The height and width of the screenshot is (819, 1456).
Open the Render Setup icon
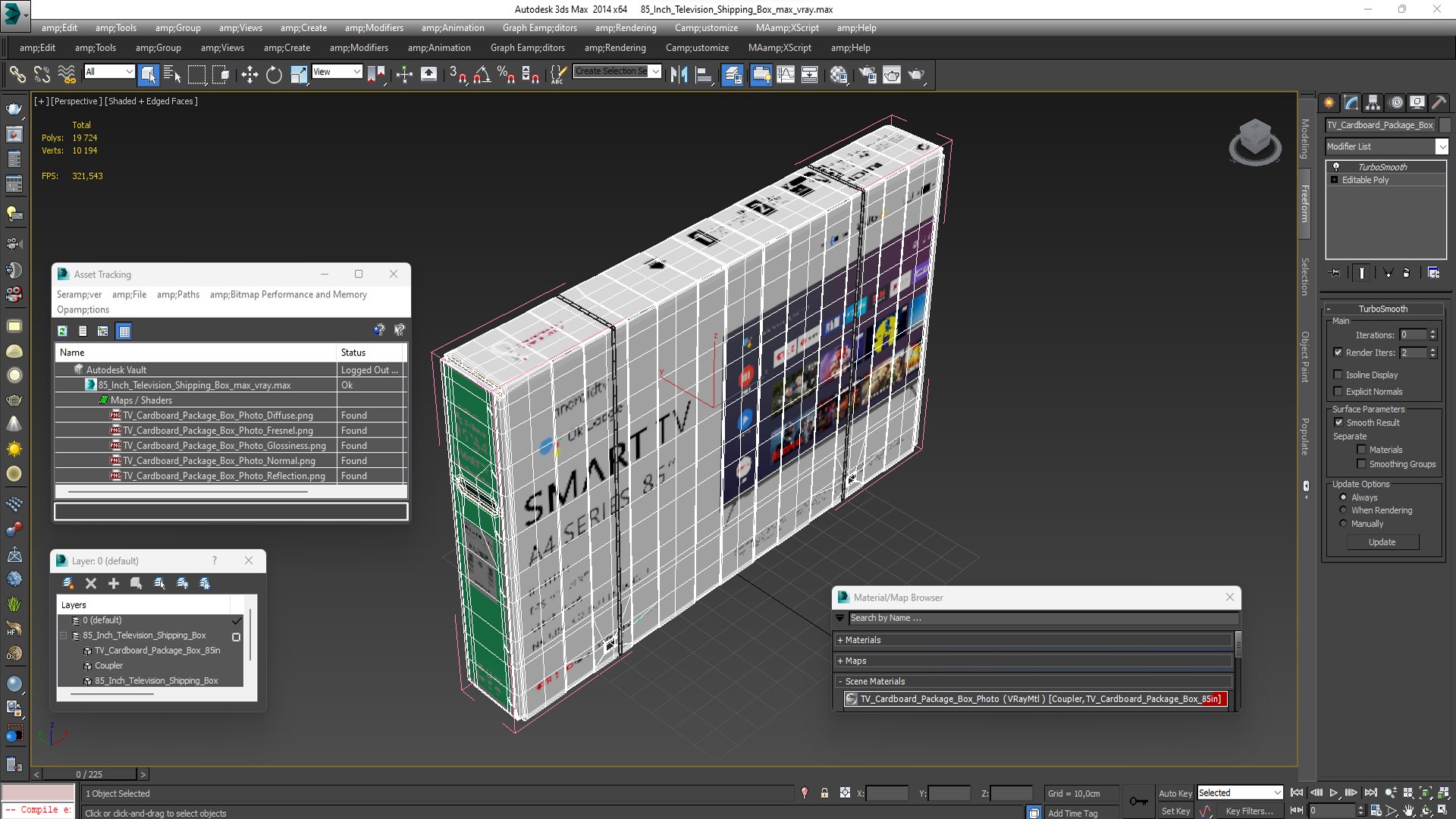(x=868, y=74)
